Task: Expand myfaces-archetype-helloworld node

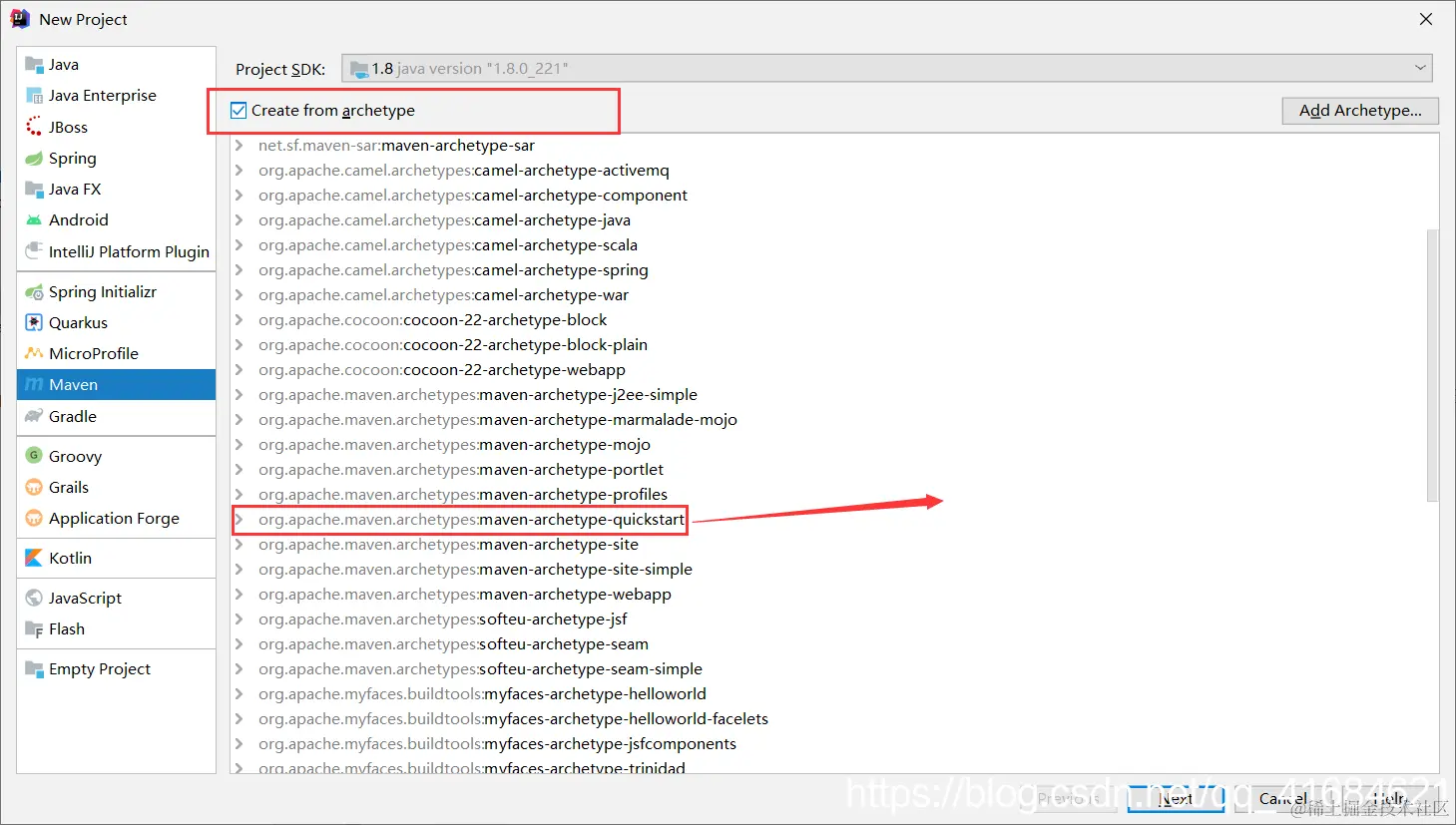Action: (240, 693)
